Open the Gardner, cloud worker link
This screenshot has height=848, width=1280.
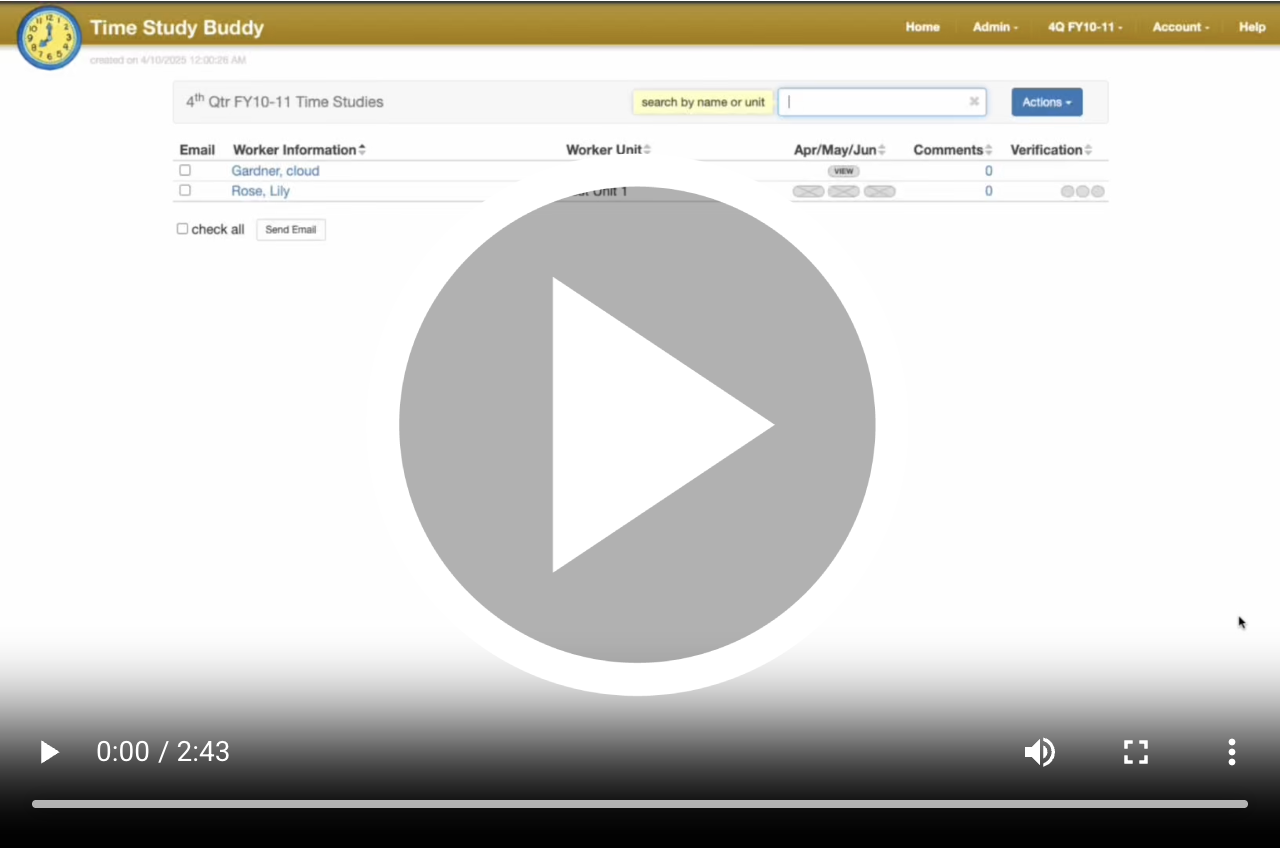coord(275,171)
